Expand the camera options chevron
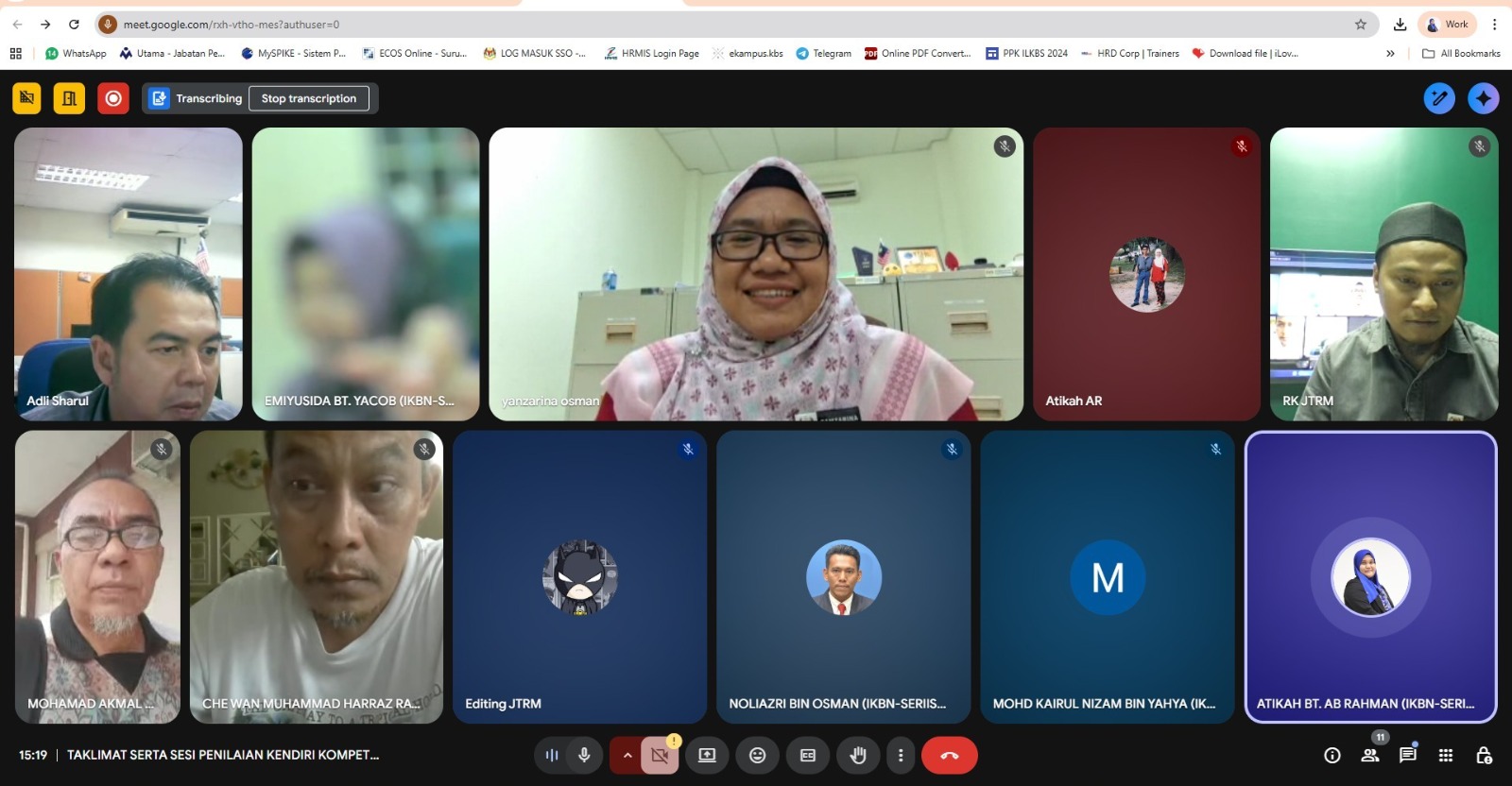The image size is (1512, 786). 627,755
